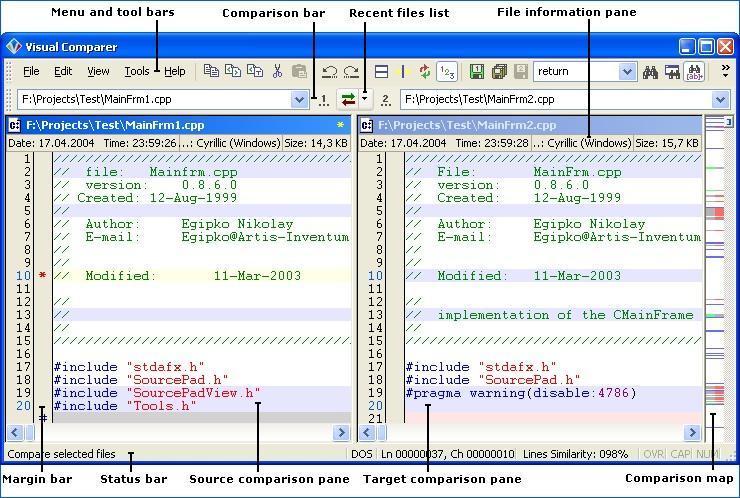Open the Help menu
The height and width of the screenshot is (498, 740).
[x=175, y=71]
